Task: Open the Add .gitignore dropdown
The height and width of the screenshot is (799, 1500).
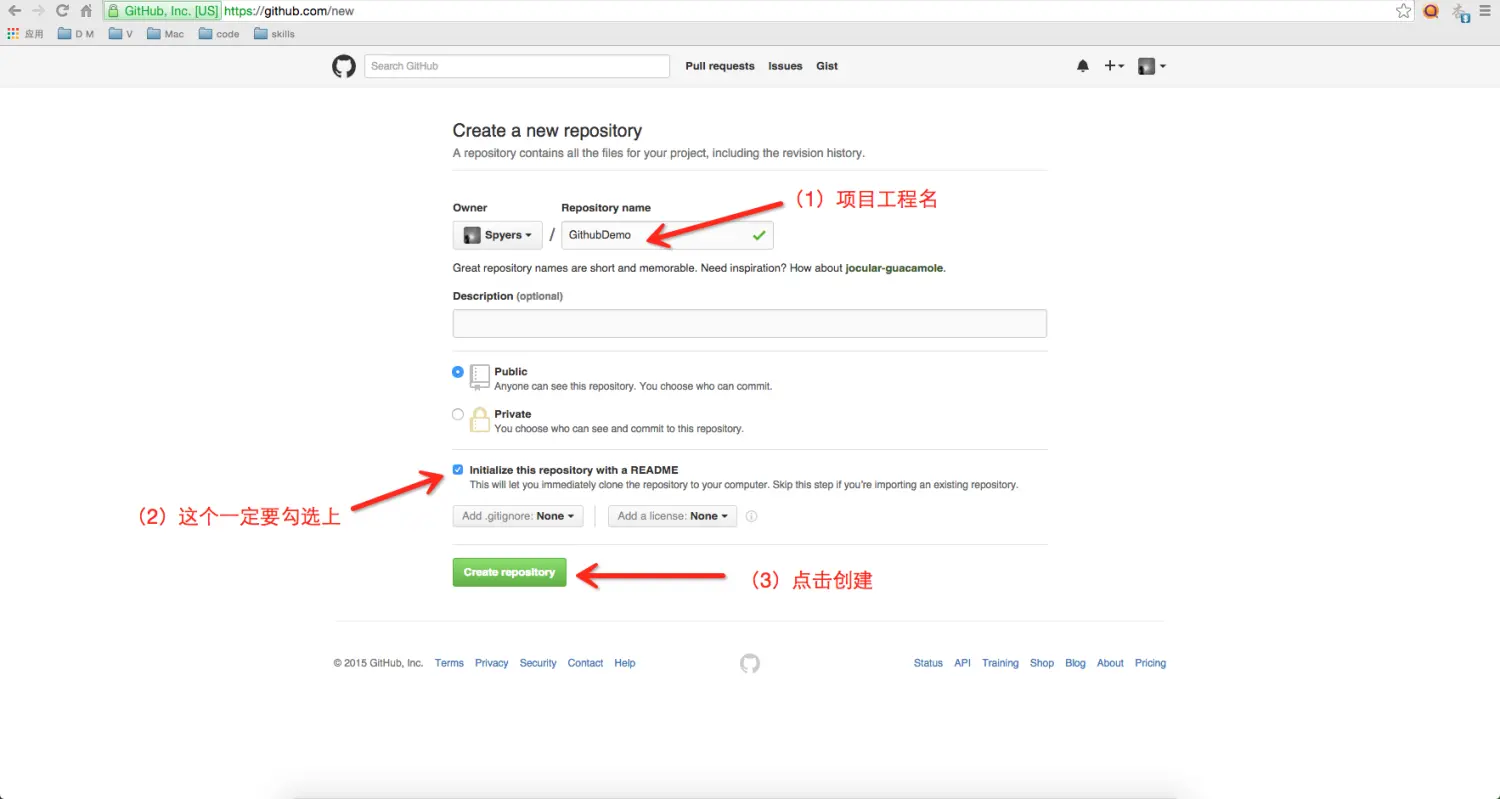Action: coord(518,516)
